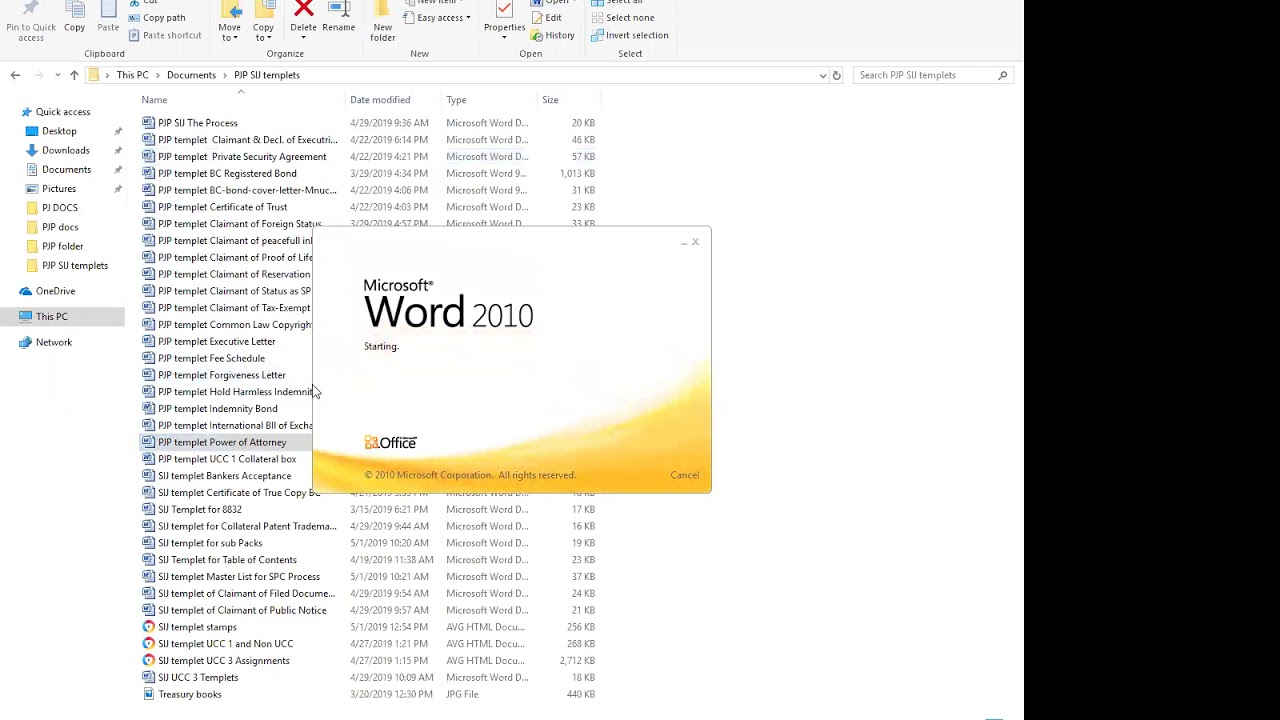The image size is (1280, 720).
Task: Select PJP templet Private Security Agreement file
Action: (x=242, y=157)
